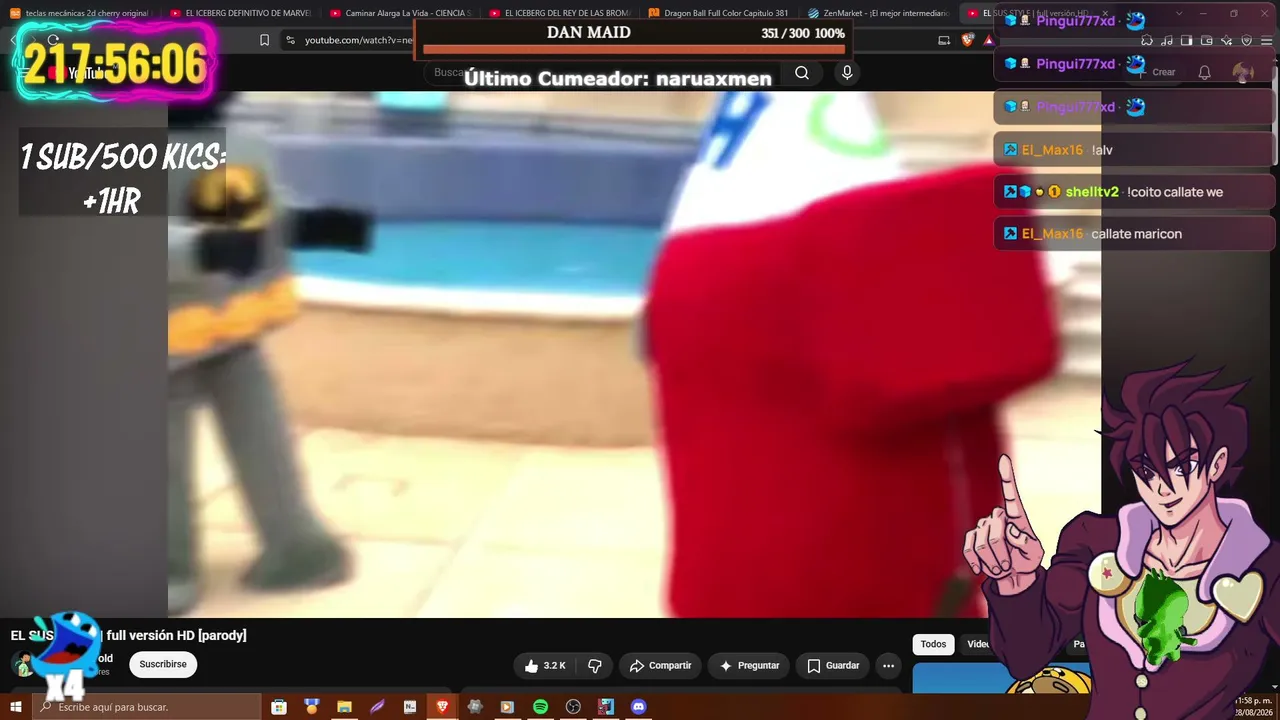This screenshot has height=720, width=1280.
Task: Switch to 'teclas mecánicas 2d cherry' tab
Action: point(80,13)
